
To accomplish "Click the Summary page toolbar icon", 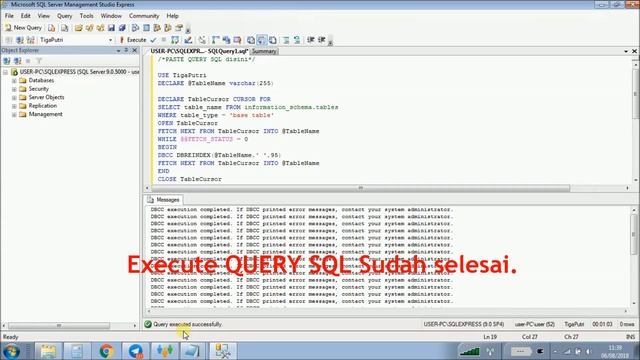I will [x=146, y=28].
